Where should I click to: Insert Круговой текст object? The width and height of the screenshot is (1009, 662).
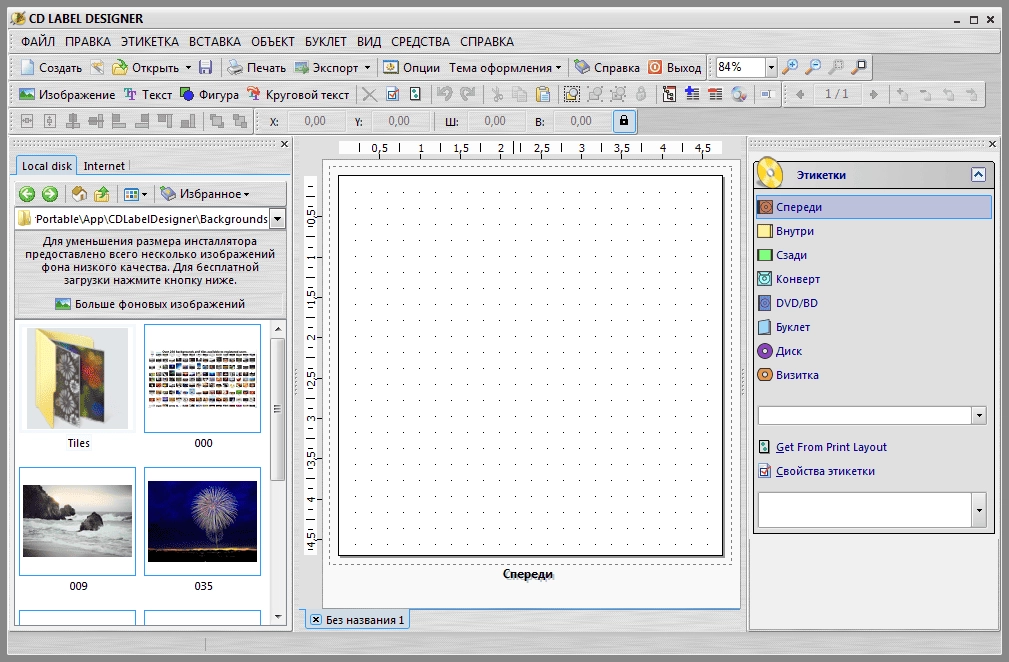[298, 95]
